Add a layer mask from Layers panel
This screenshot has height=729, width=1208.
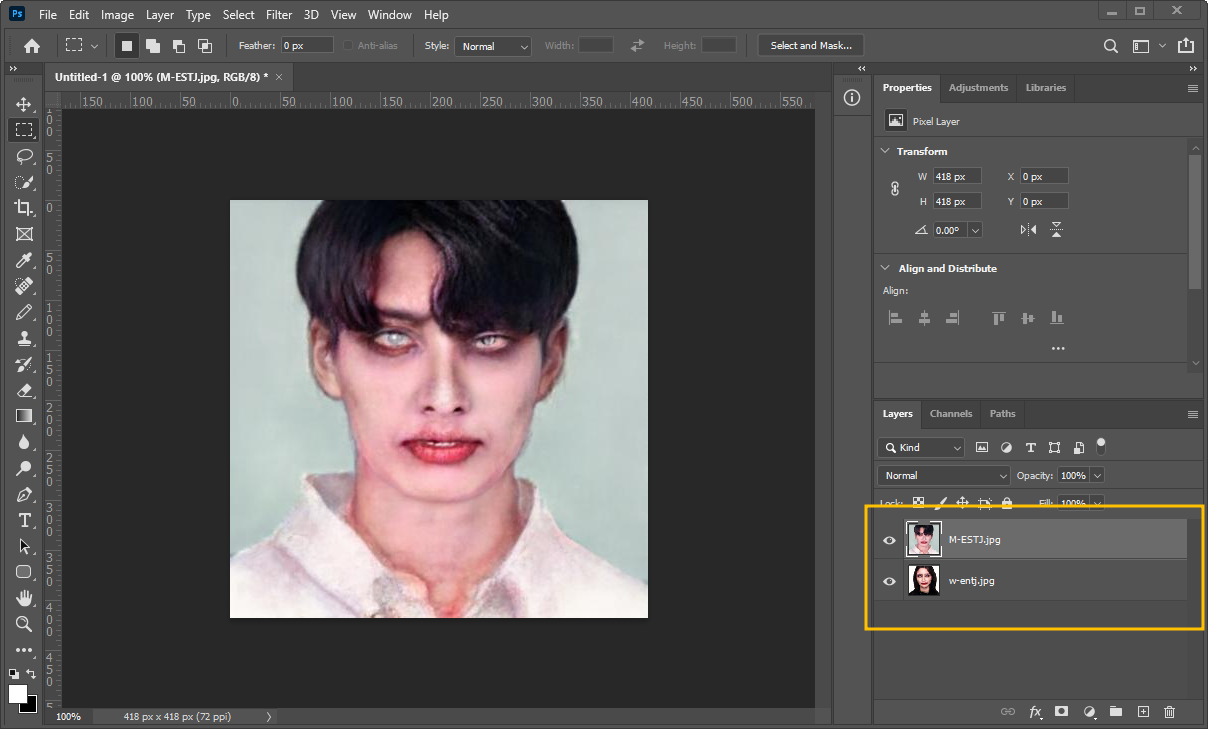[x=1061, y=711]
